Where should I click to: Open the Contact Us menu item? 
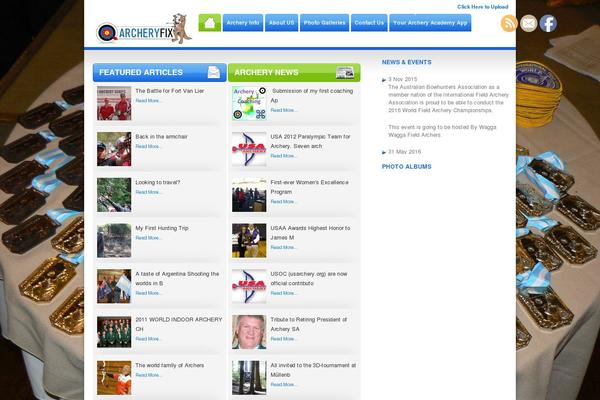click(x=369, y=23)
